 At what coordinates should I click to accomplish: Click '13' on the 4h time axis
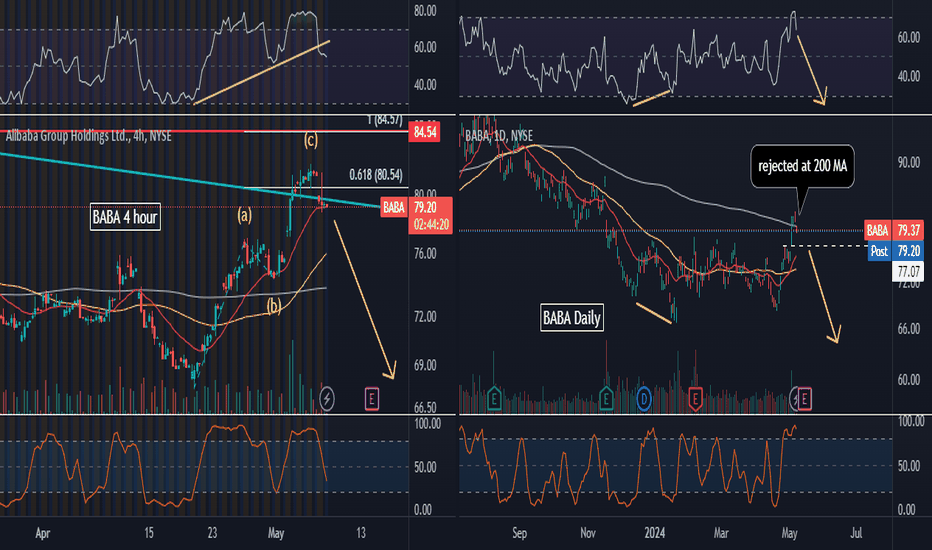tap(361, 533)
